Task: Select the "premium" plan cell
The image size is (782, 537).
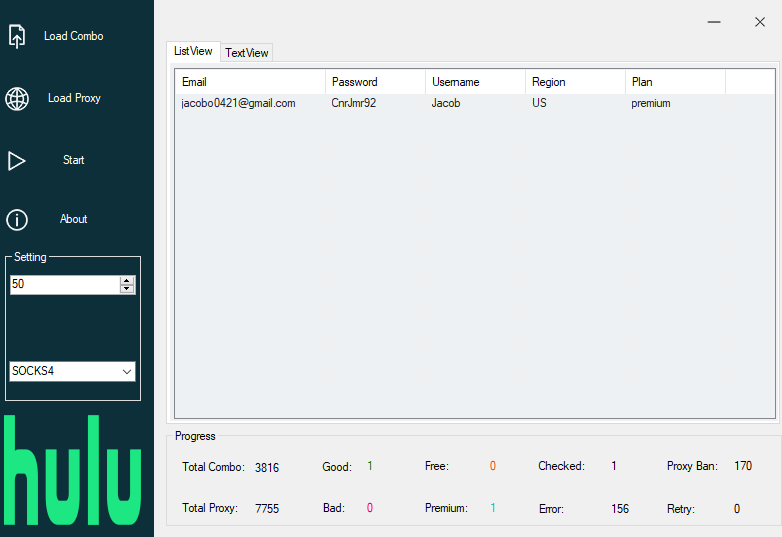Action: (x=651, y=104)
